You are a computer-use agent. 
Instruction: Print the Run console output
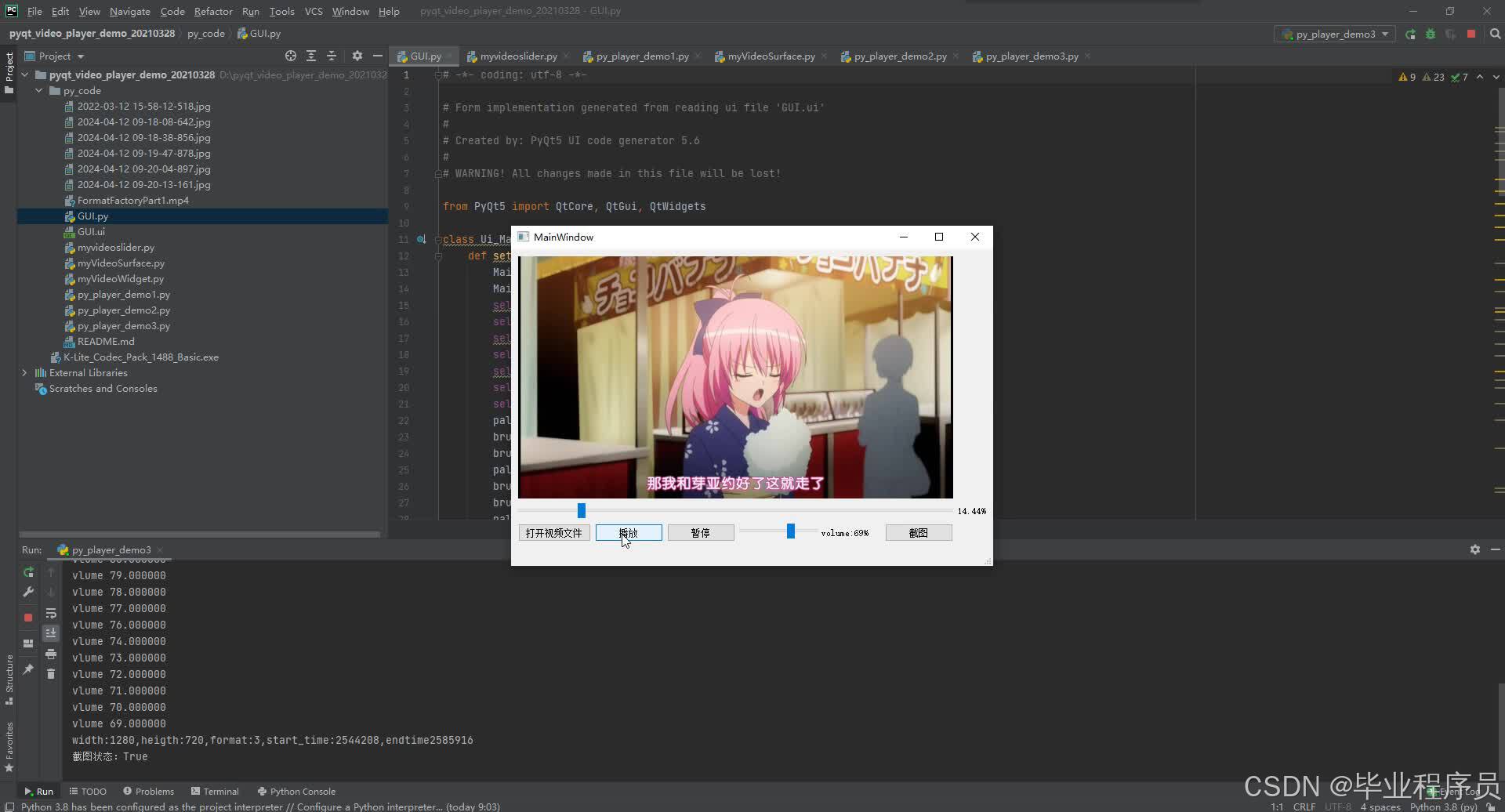51,654
